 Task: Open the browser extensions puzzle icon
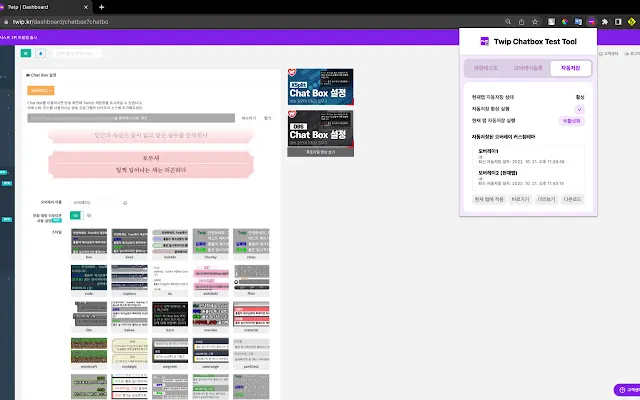click(605, 22)
